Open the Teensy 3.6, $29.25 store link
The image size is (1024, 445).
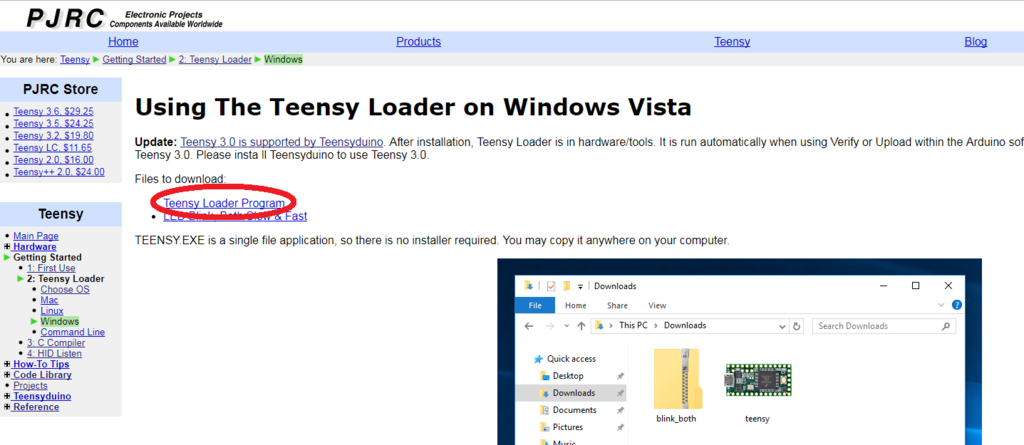click(x=54, y=111)
